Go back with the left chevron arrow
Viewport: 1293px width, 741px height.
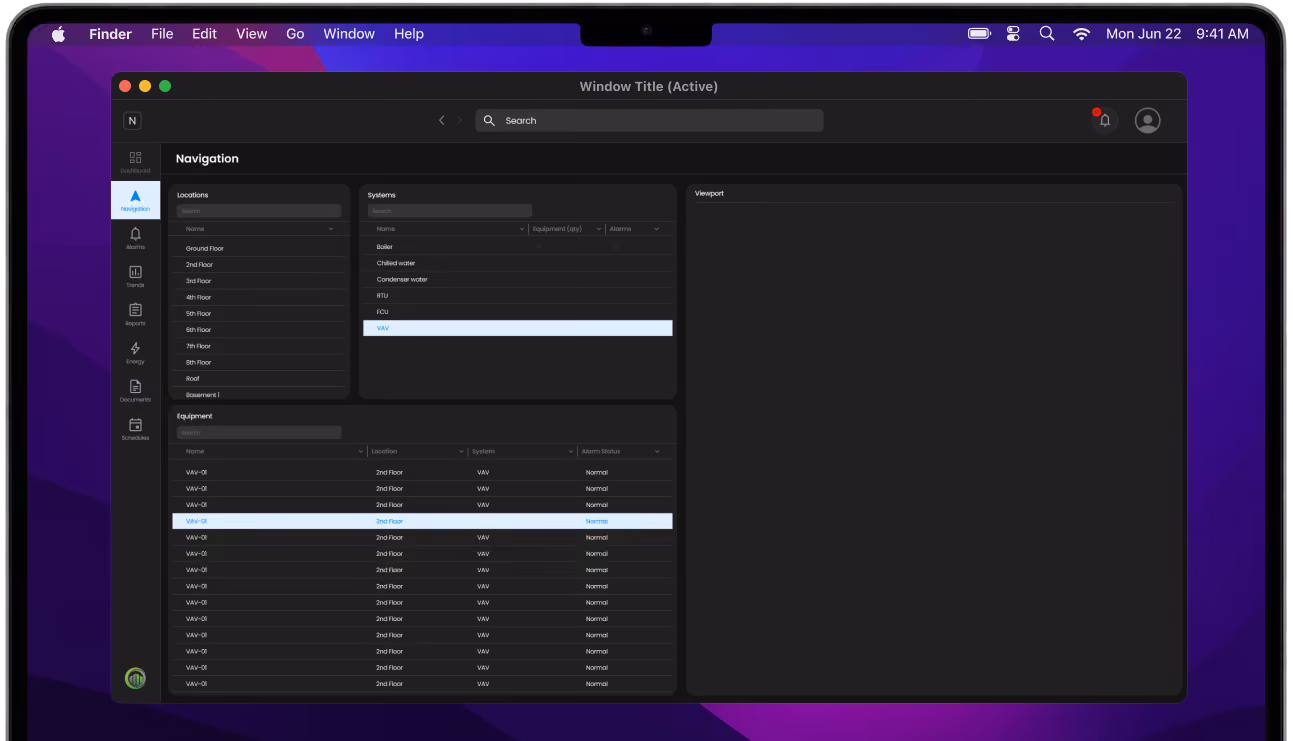(441, 120)
